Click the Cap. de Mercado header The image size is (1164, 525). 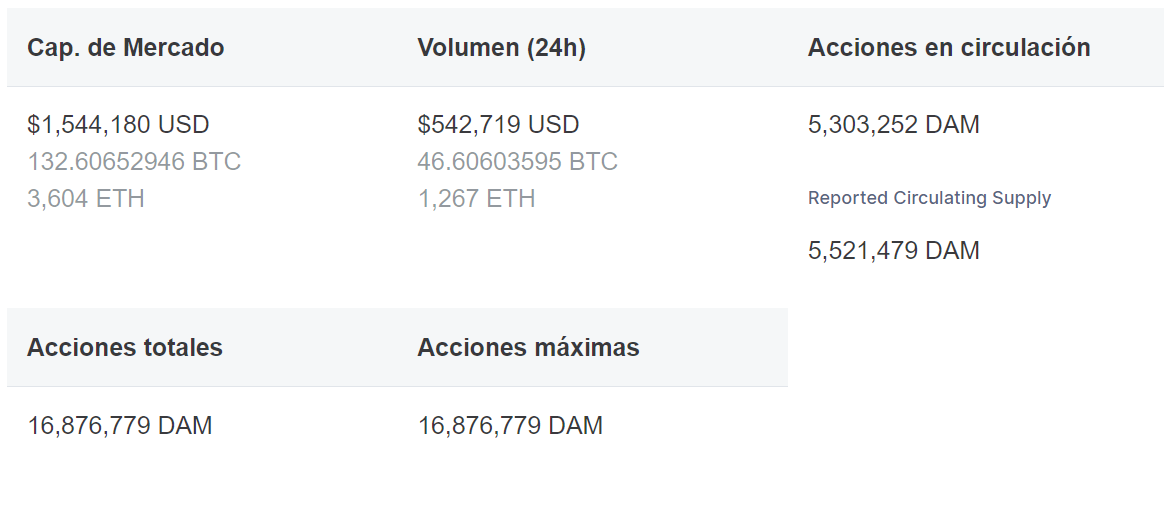tap(125, 48)
